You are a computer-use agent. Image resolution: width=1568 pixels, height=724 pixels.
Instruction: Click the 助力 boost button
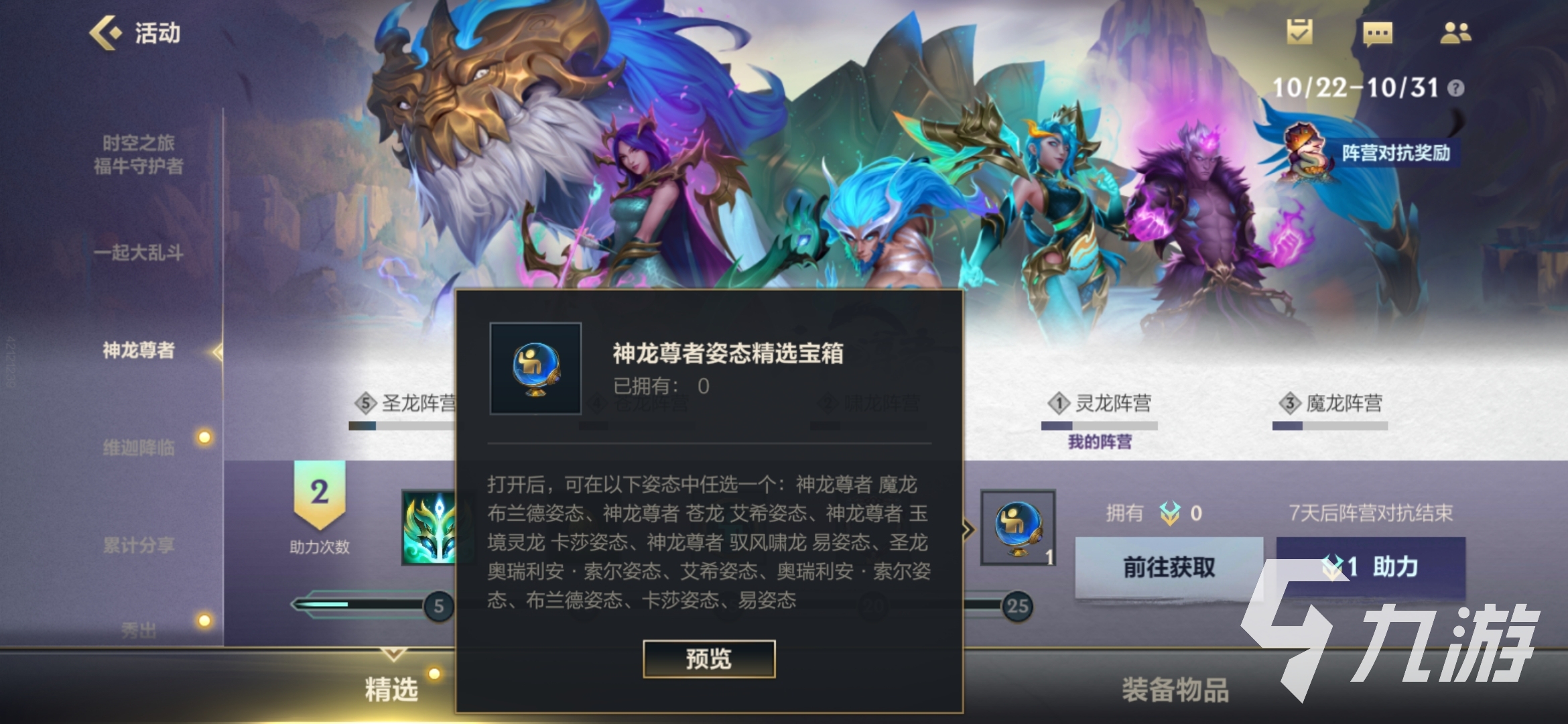tap(1371, 567)
